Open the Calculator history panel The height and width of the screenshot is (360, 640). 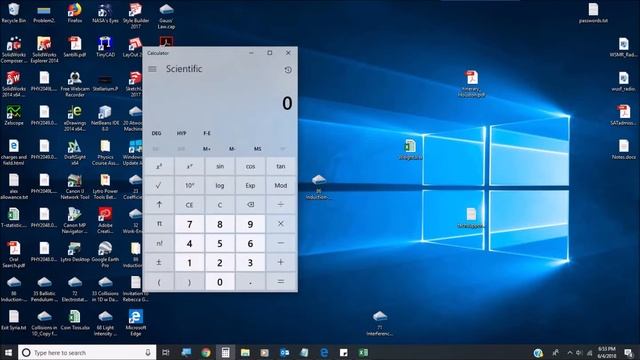(x=288, y=70)
